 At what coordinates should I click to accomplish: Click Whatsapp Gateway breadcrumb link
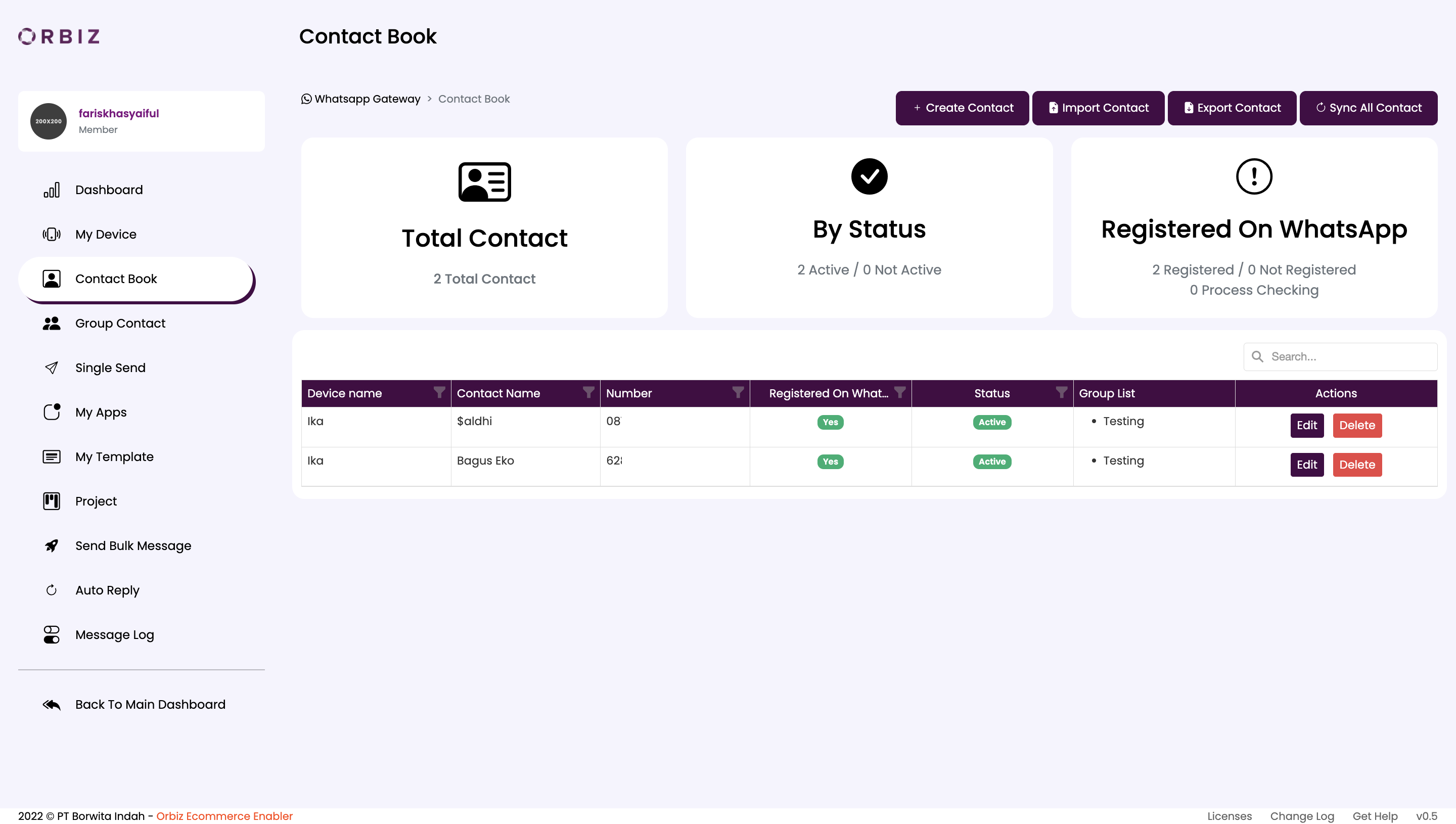367,99
